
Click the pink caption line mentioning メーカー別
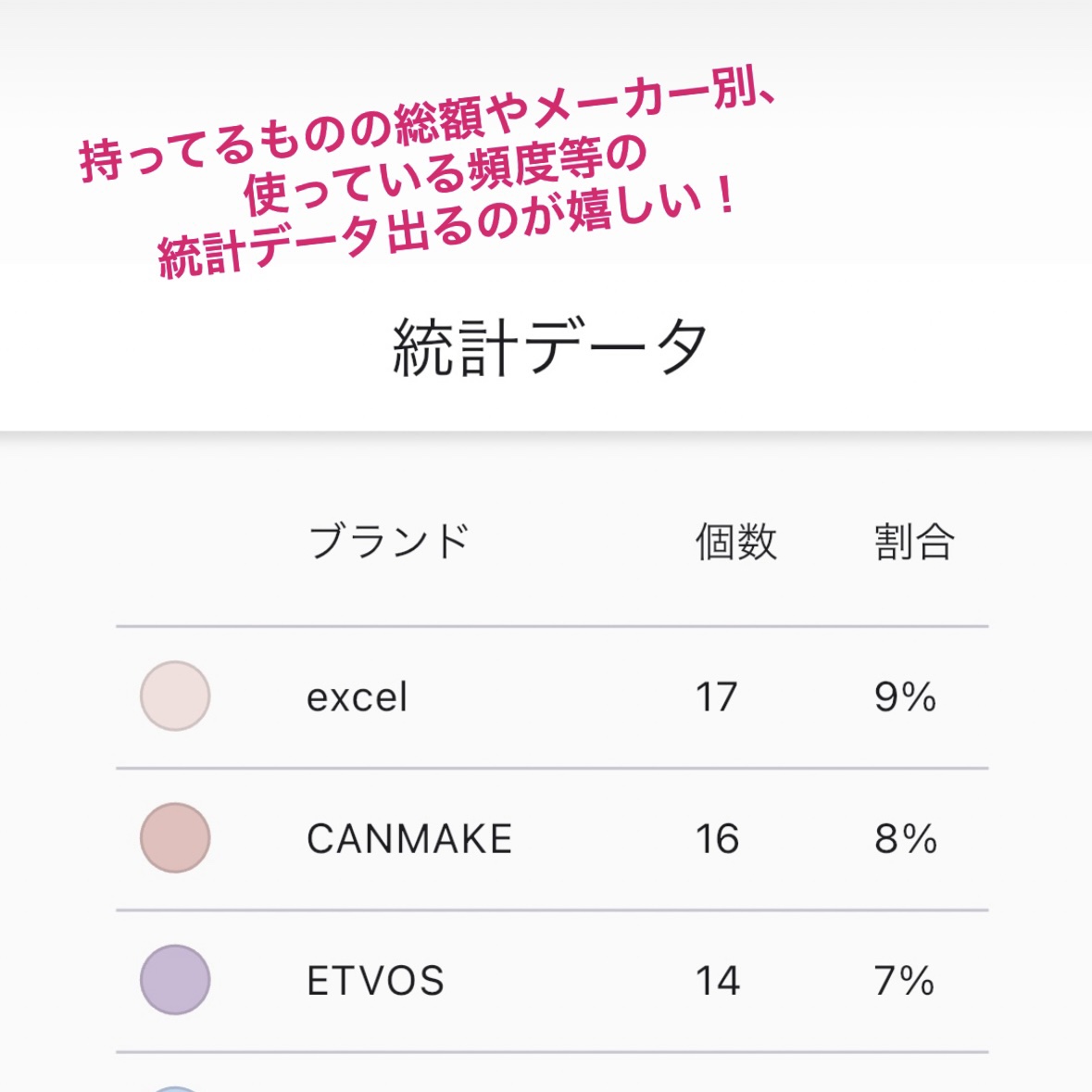428,130
